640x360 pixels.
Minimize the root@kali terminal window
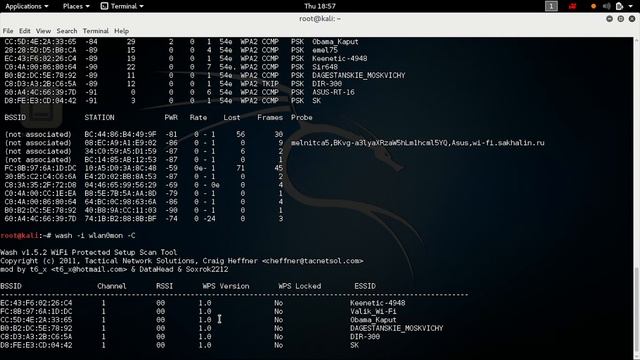point(609,19)
